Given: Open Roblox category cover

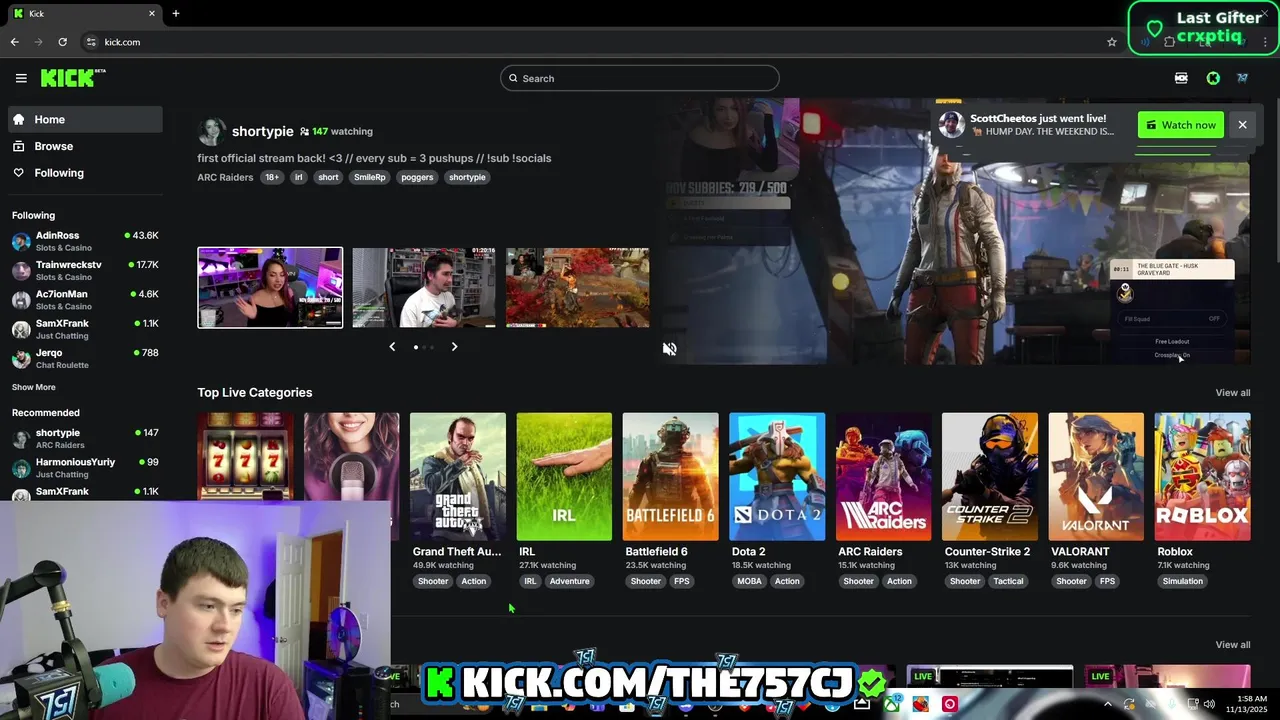Looking at the screenshot, I should pyautogui.click(x=1203, y=477).
